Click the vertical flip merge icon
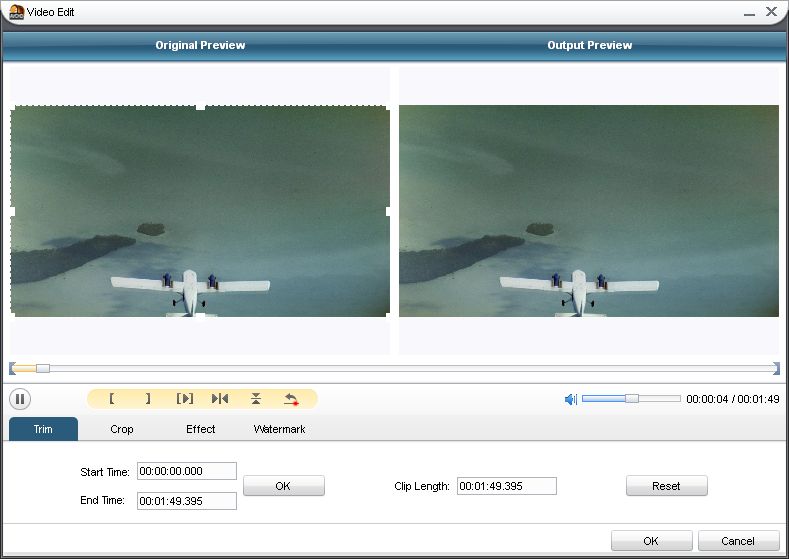789x559 pixels. click(256, 398)
